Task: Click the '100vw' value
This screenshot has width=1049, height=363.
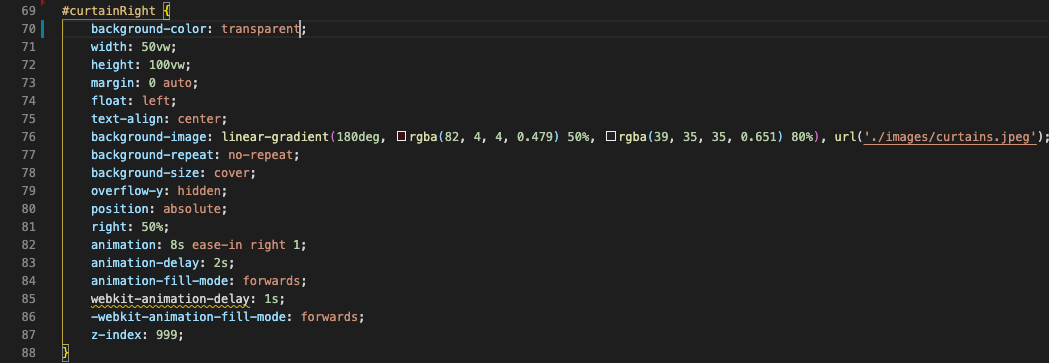Action: [167, 65]
